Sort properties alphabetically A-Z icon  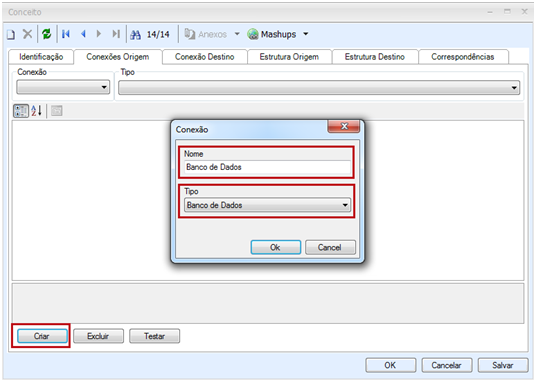[36, 110]
